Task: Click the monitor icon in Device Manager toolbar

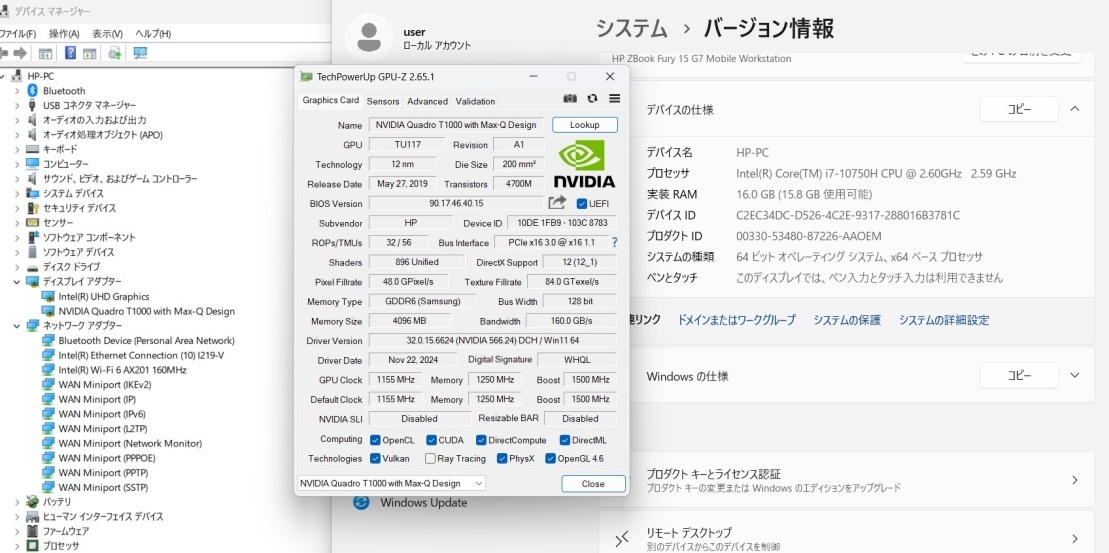Action: pyautogui.click(x=140, y=53)
